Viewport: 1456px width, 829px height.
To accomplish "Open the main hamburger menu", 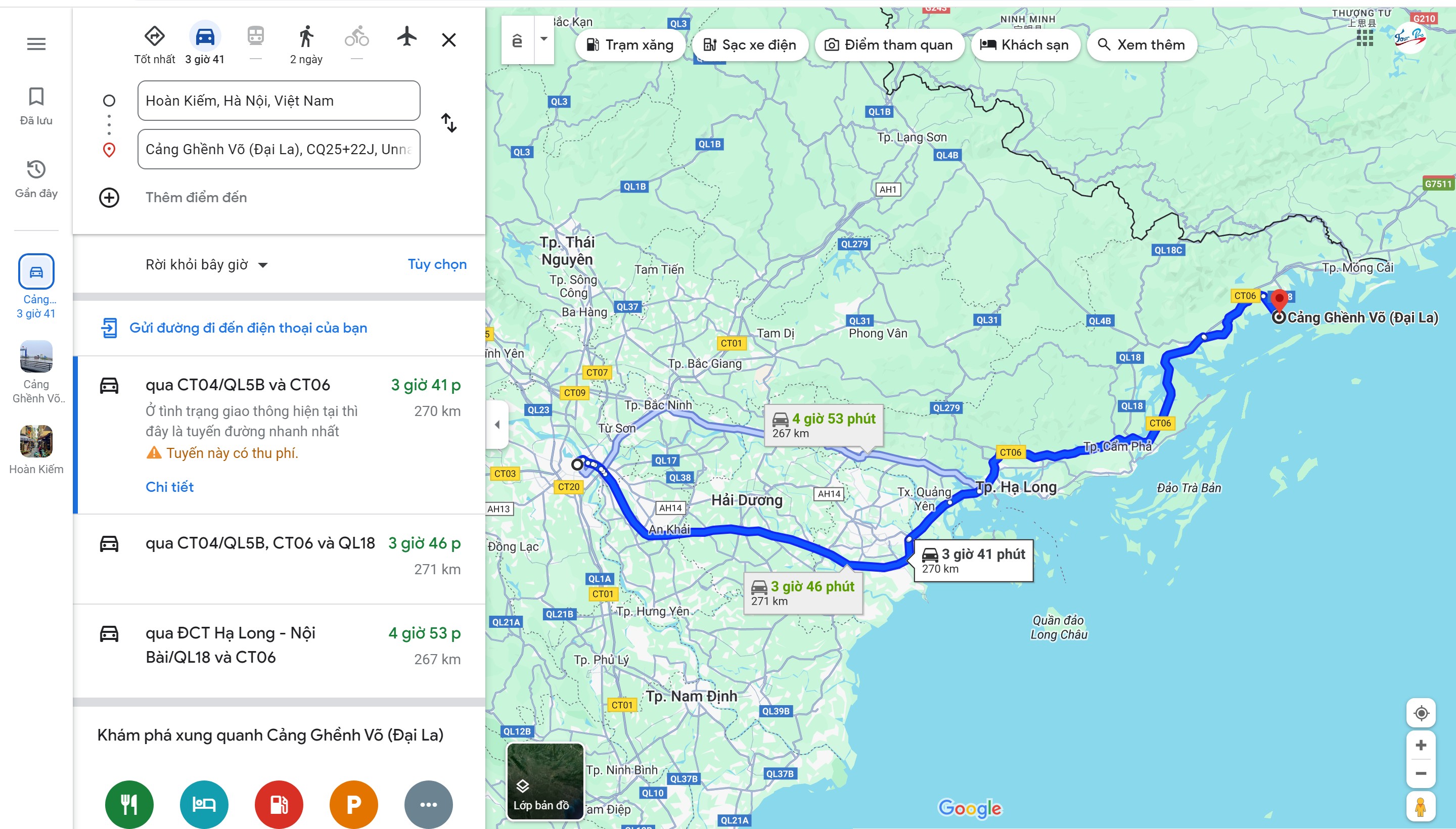I will click(x=36, y=44).
